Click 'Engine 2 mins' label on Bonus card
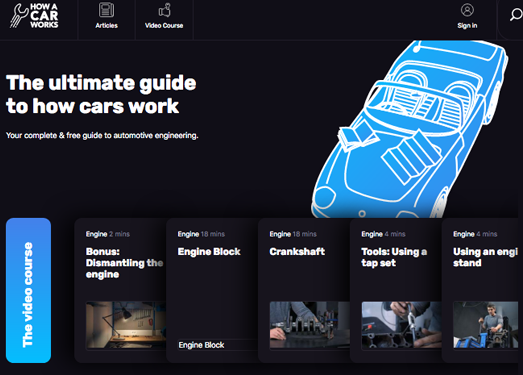Viewport: 523px width, 375px height. pos(107,234)
